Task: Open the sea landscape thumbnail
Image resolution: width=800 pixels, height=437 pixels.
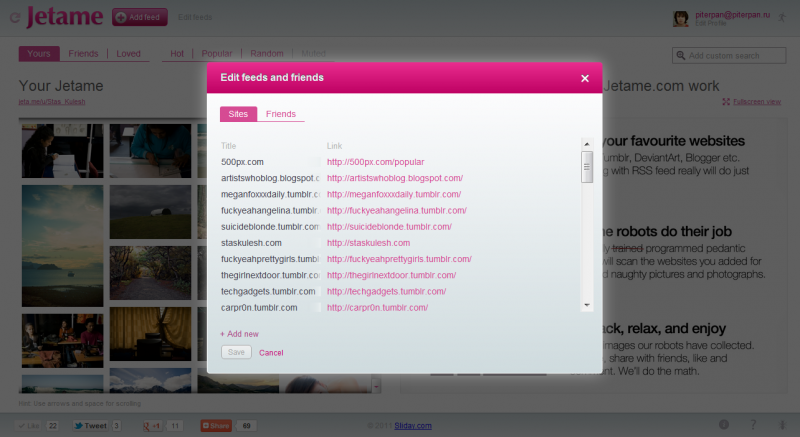Action: [62, 246]
